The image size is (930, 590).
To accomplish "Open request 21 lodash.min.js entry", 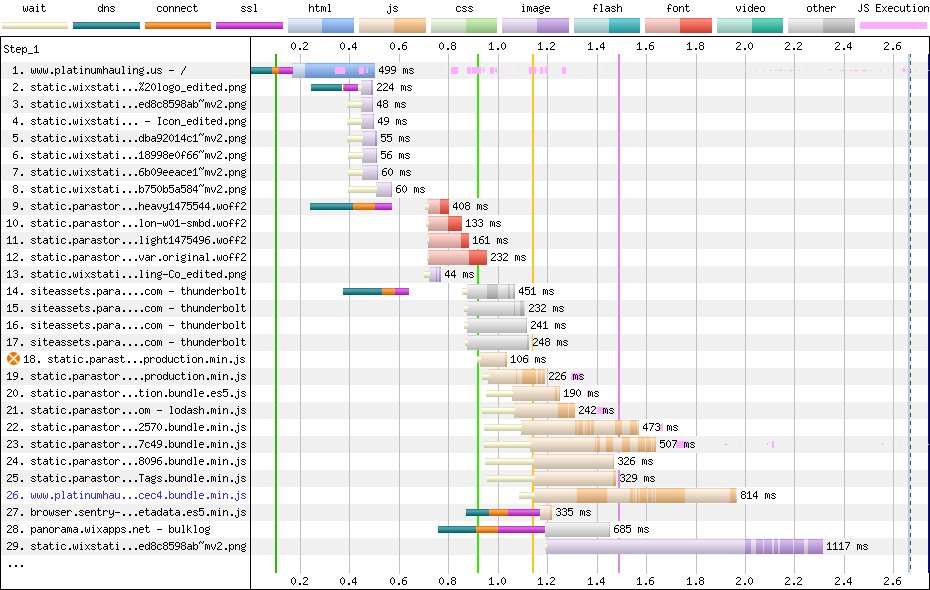I will click(x=138, y=410).
